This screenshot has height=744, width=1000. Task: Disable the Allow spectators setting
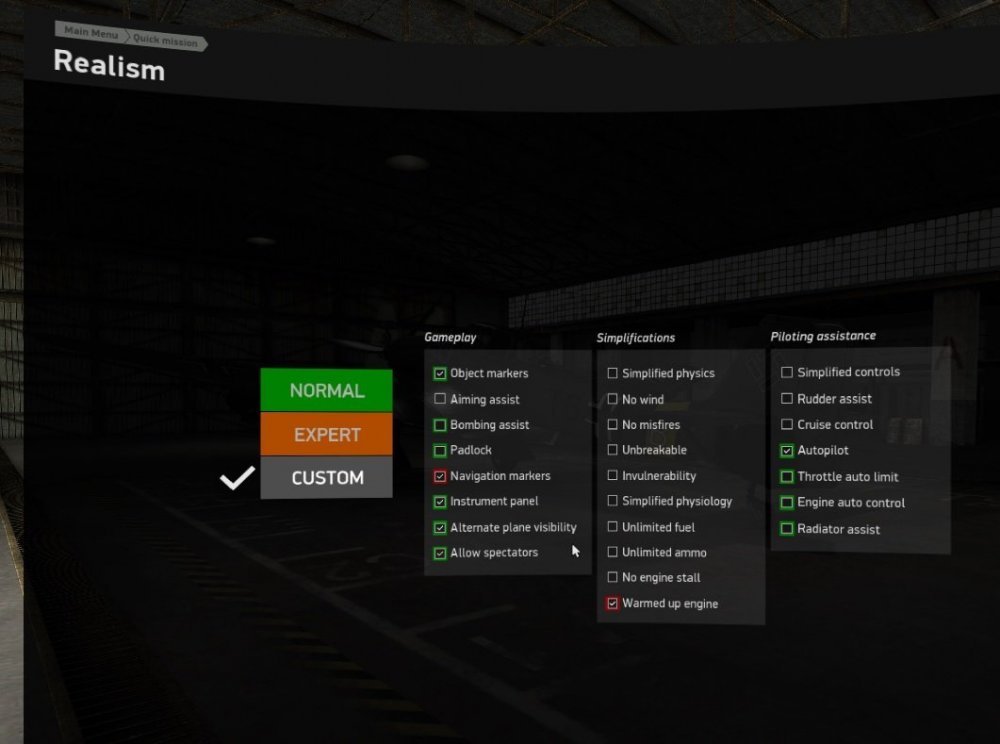point(438,552)
